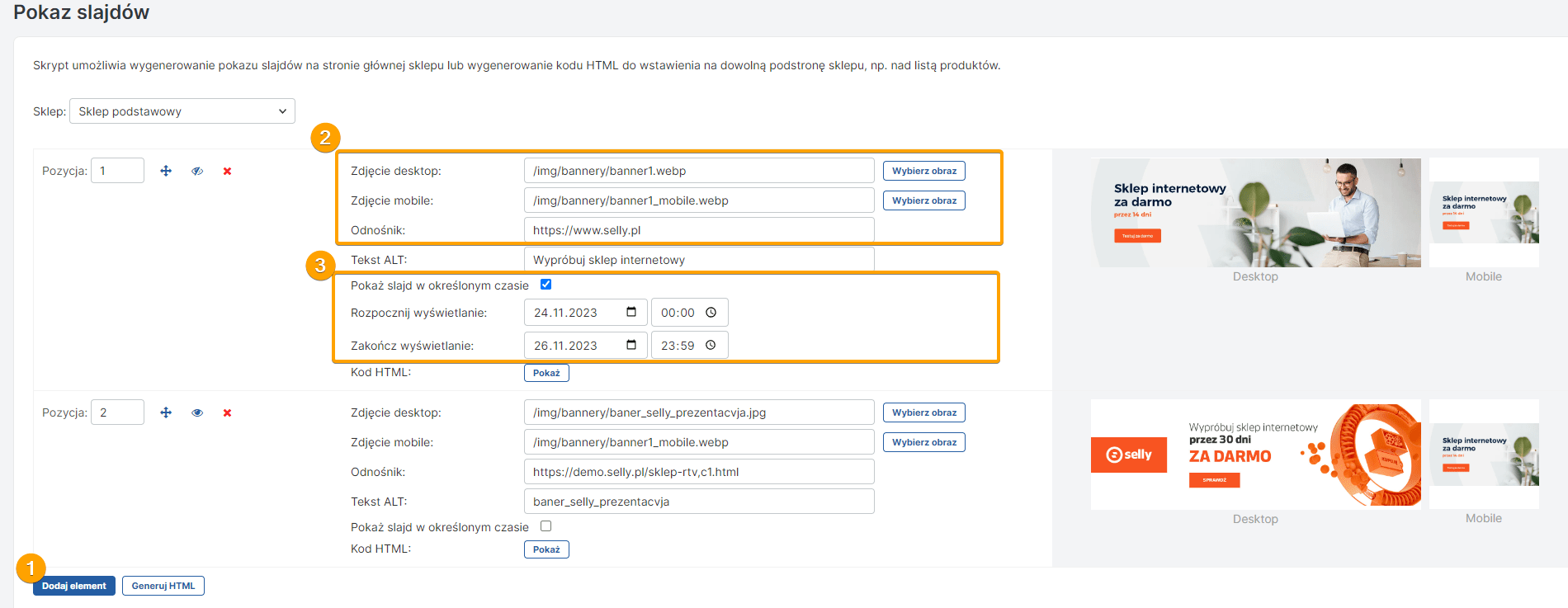Toggle visibility eye icon for slide 1
The width and height of the screenshot is (1568, 608).
pyautogui.click(x=197, y=171)
